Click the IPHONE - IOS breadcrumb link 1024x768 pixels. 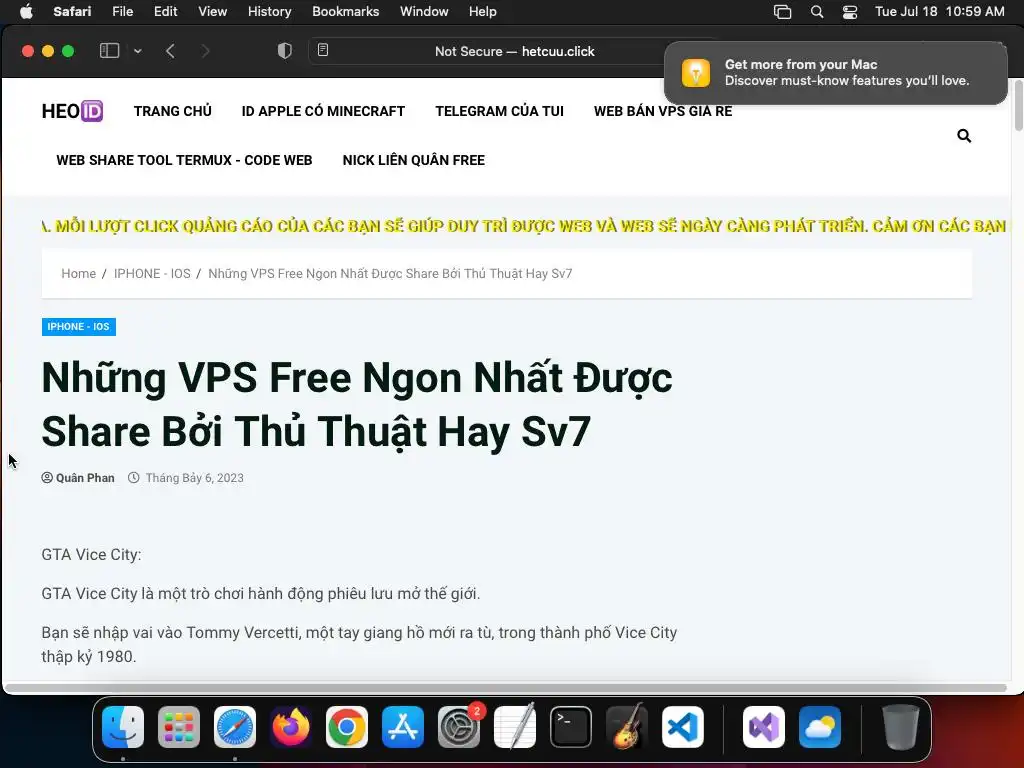[152, 274]
